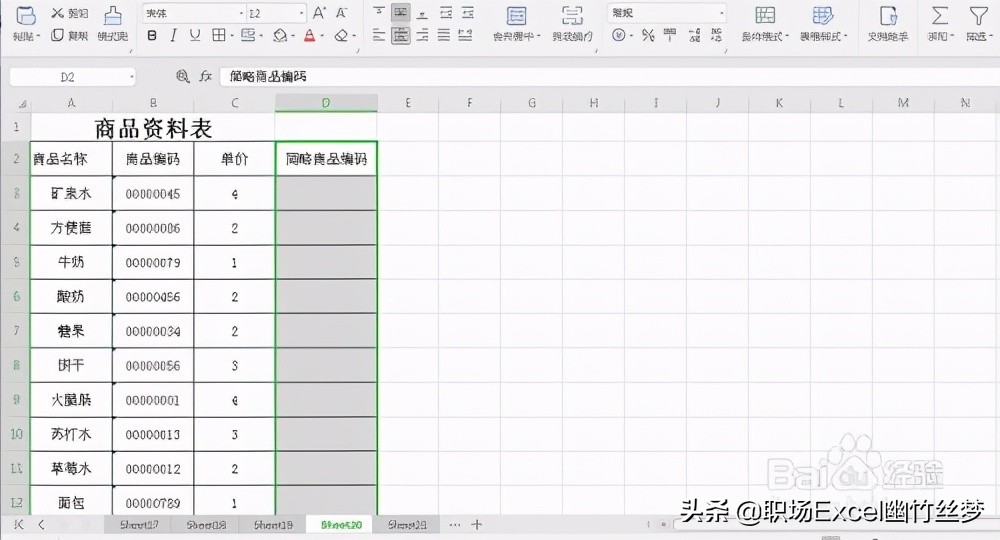Click the Wrap Text icon

point(572,16)
